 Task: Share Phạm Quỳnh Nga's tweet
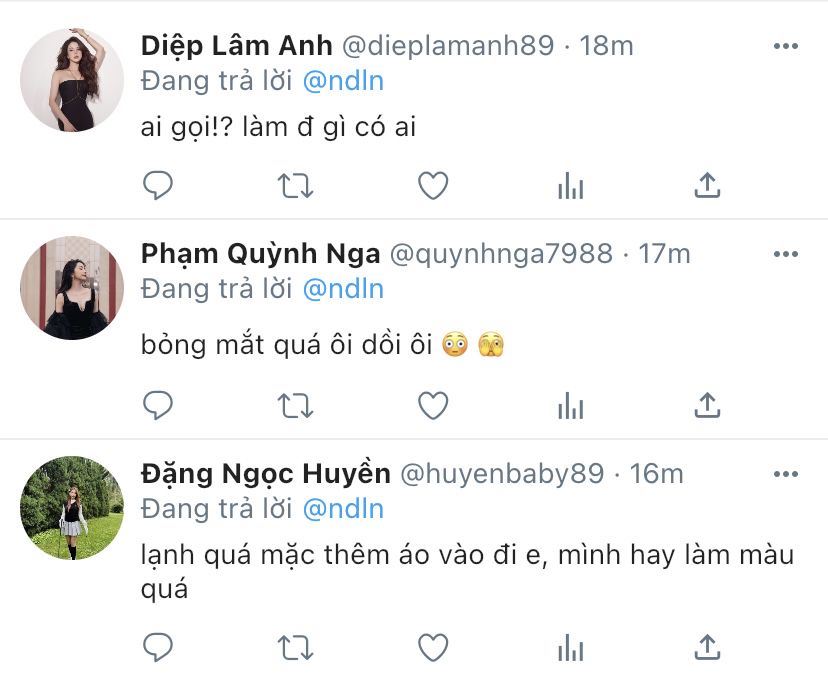[x=707, y=405]
